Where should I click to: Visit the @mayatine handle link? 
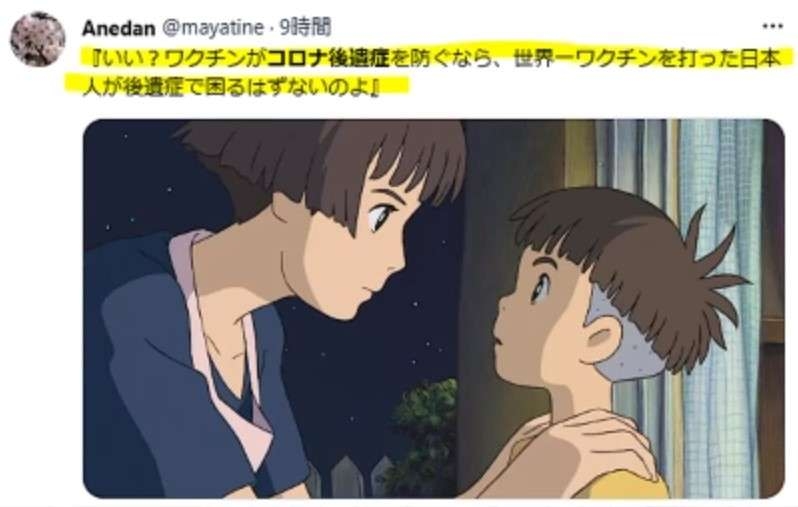(212, 27)
